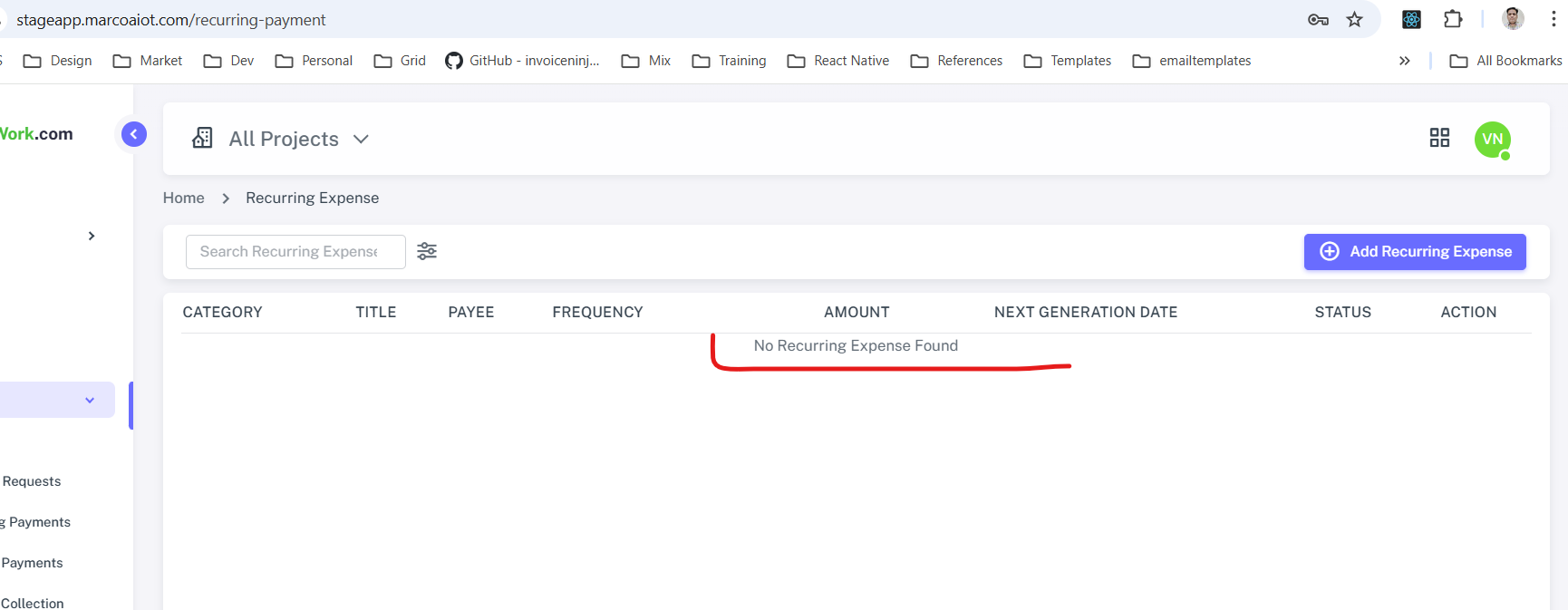Go to Home via the breadcrumb
This screenshot has width=1568, height=610.
point(183,198)
